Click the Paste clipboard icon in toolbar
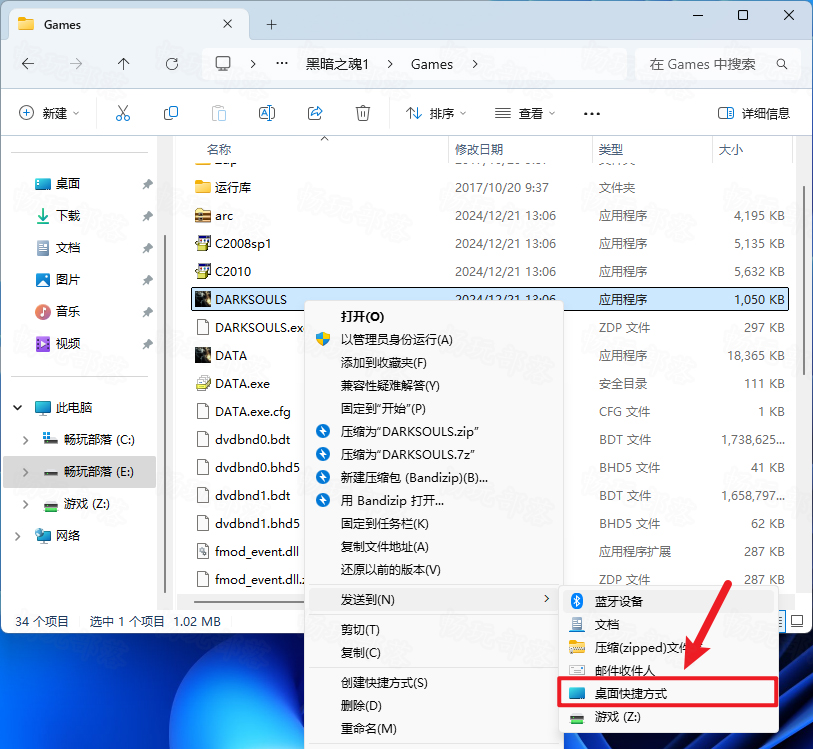The height and width of the screenshot is (749, 813). pos(219,113)
